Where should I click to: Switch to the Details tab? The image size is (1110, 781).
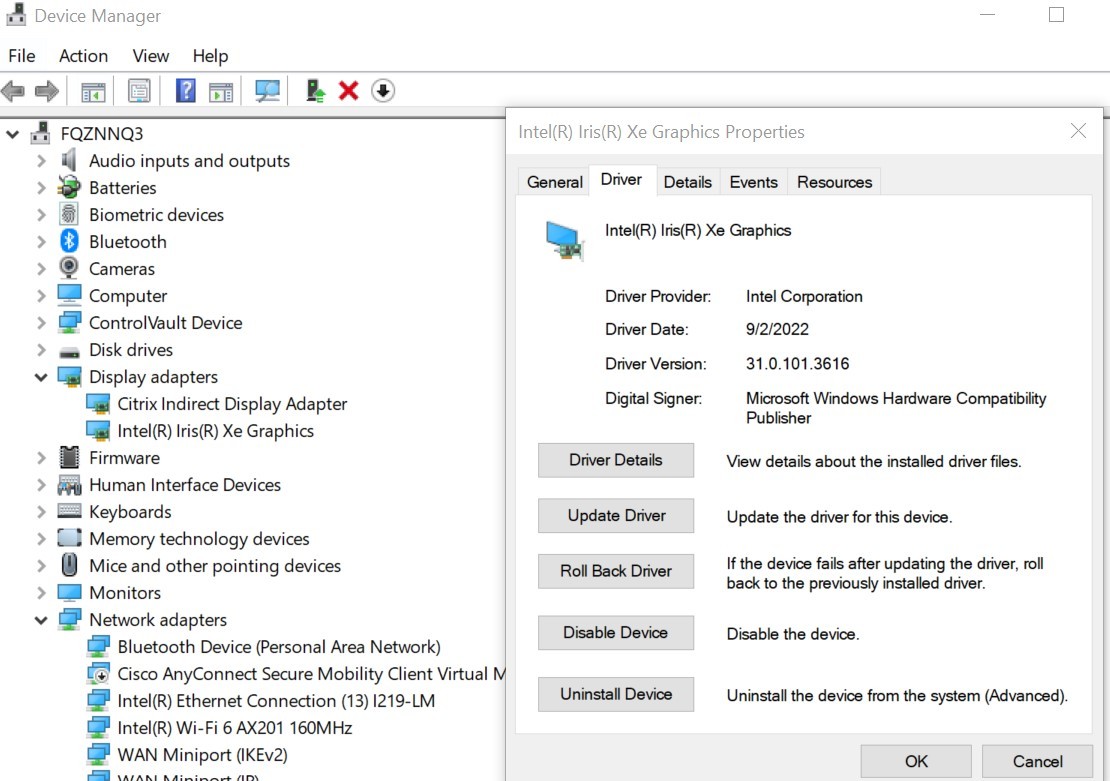[687, 182]
